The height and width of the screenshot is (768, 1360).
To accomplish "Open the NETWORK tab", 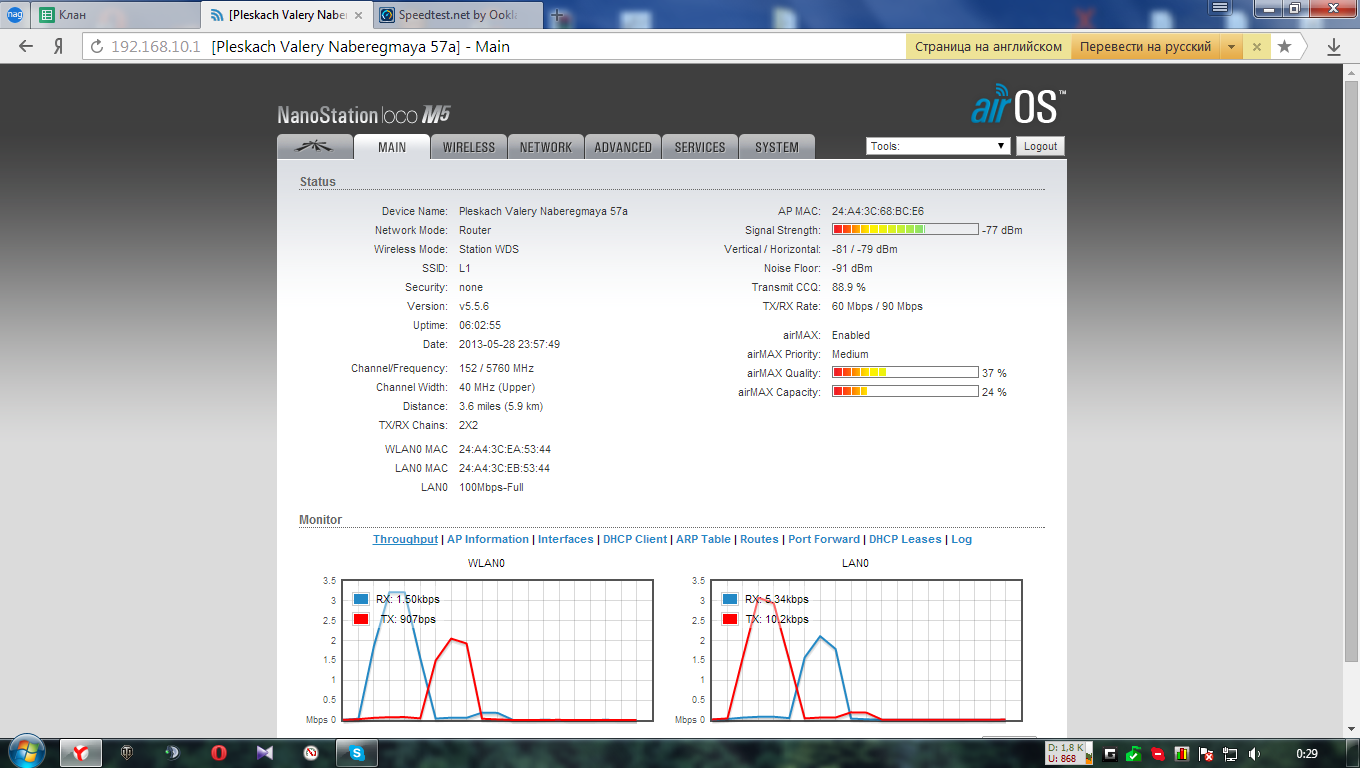I will tap(546, 147).
